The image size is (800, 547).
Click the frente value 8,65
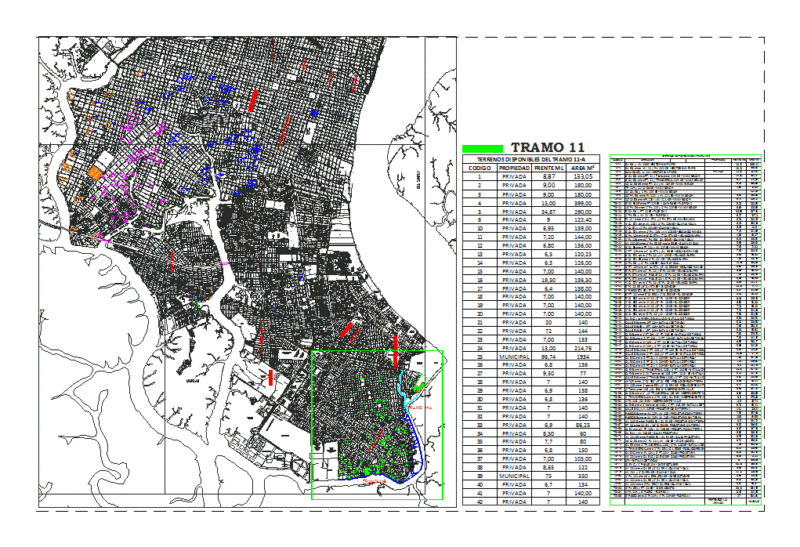coord(548,467)
